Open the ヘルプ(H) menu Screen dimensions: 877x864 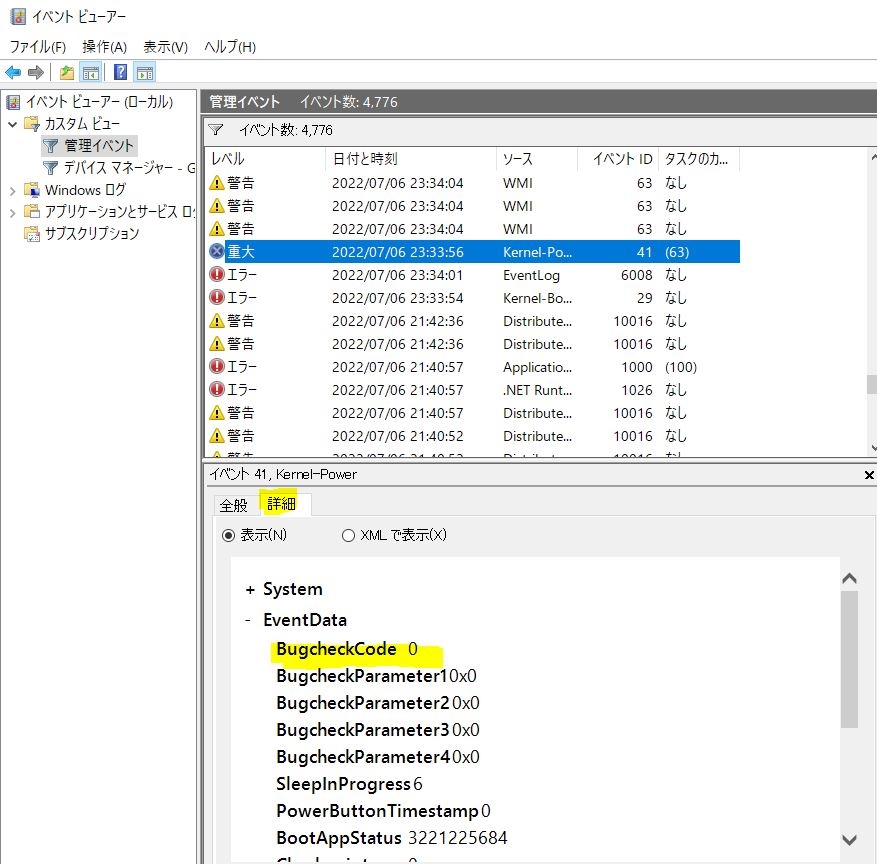click(x=230, y=46)
